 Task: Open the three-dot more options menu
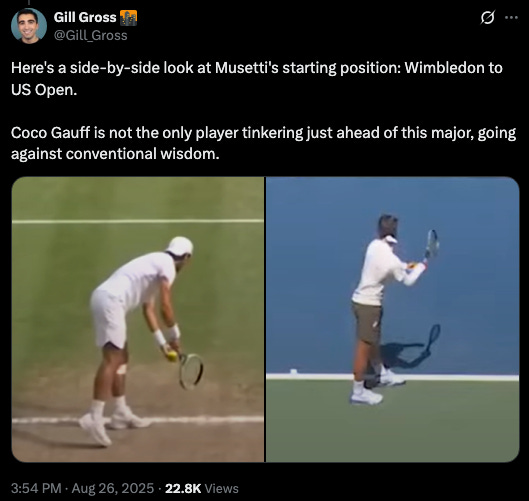[x=511, y=18]
